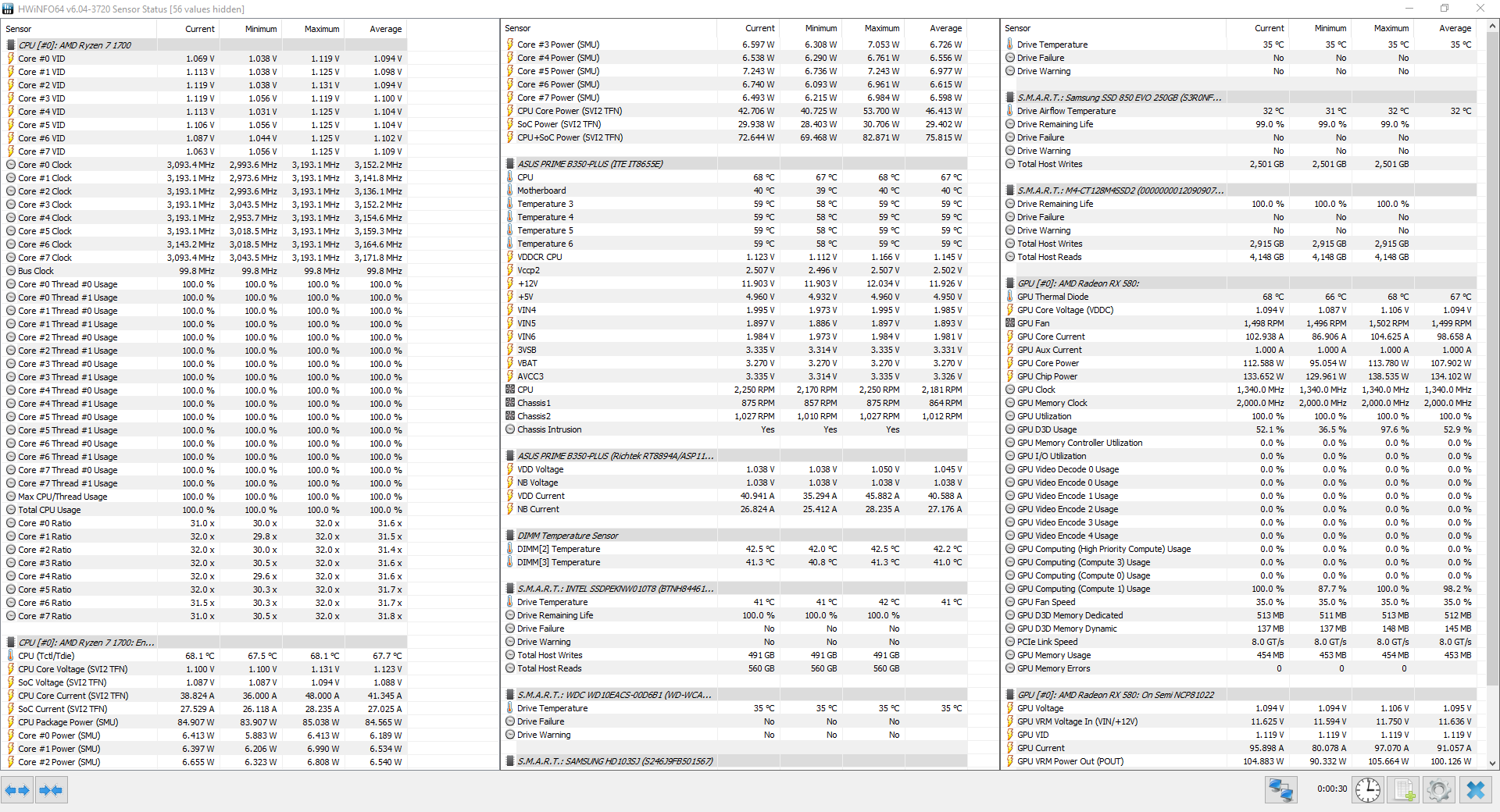Click the 0:00:30 elapsed time display

[1331, 789]
